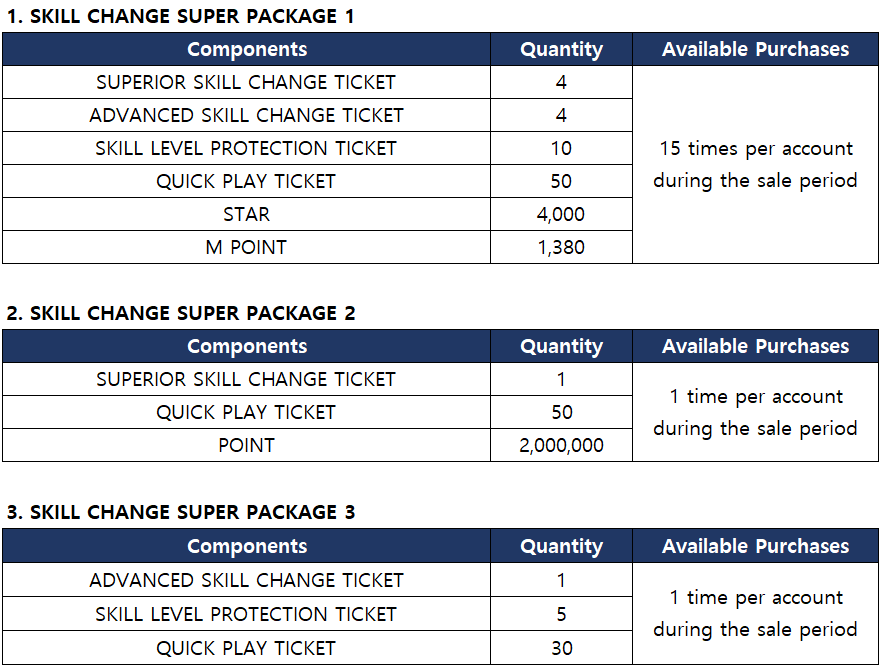Select the M POINT component cell

pos(246,247)
